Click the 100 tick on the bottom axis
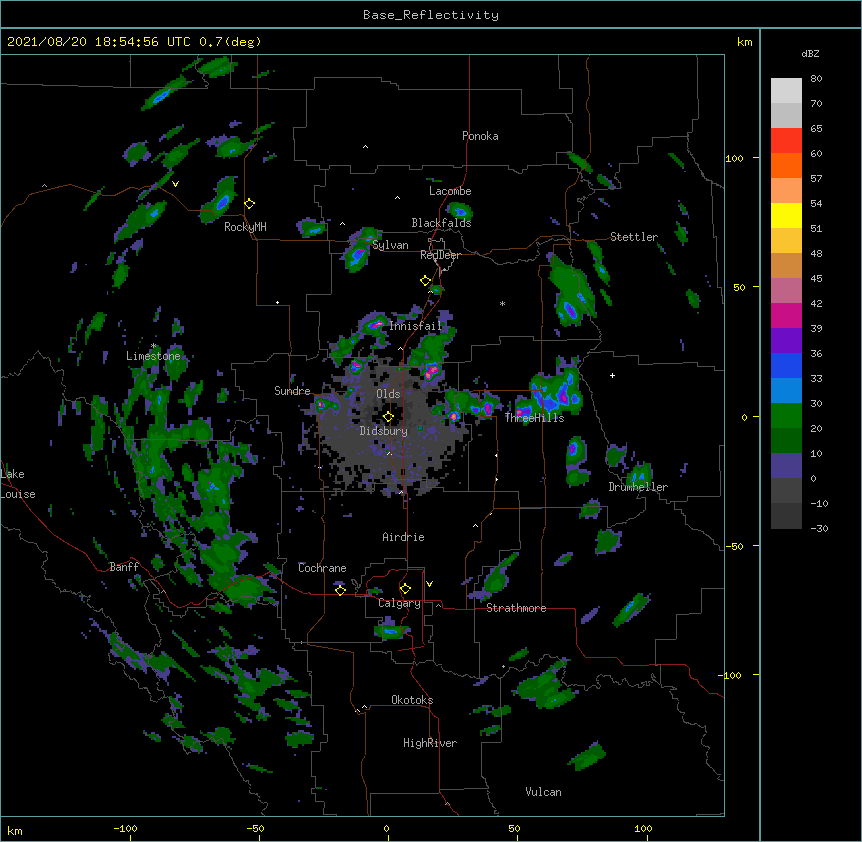The image size is (862, 842). pyautogui.click(x=643, y=828)
